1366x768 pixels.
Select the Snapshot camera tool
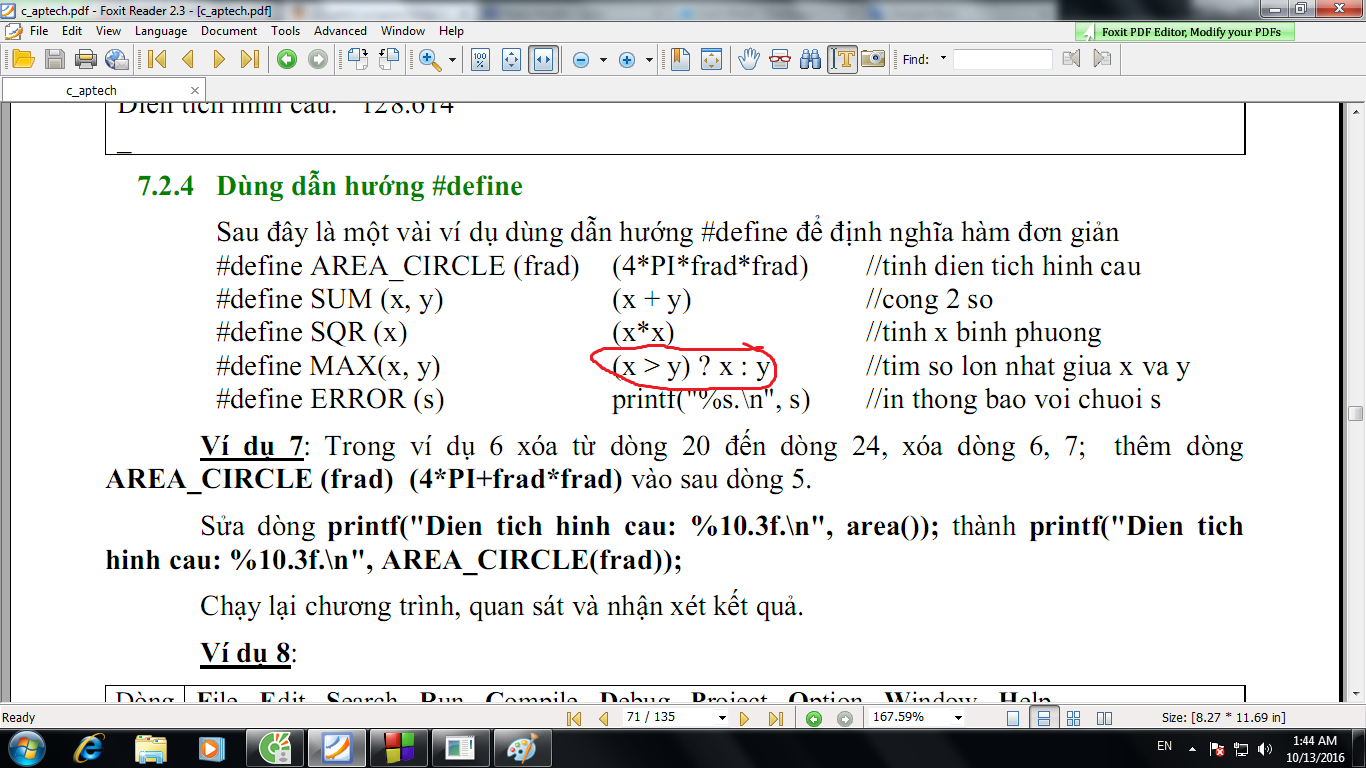click(x=873, y=59)
